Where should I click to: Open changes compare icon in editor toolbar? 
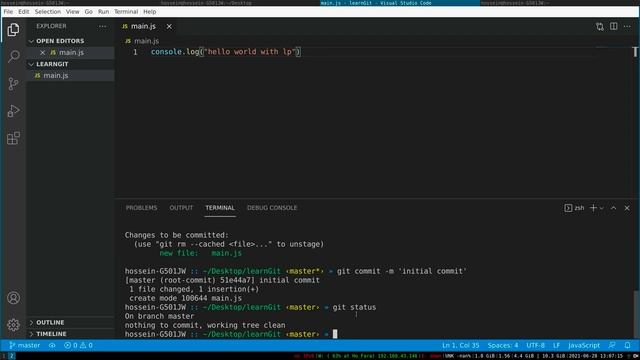coord(600,27)
